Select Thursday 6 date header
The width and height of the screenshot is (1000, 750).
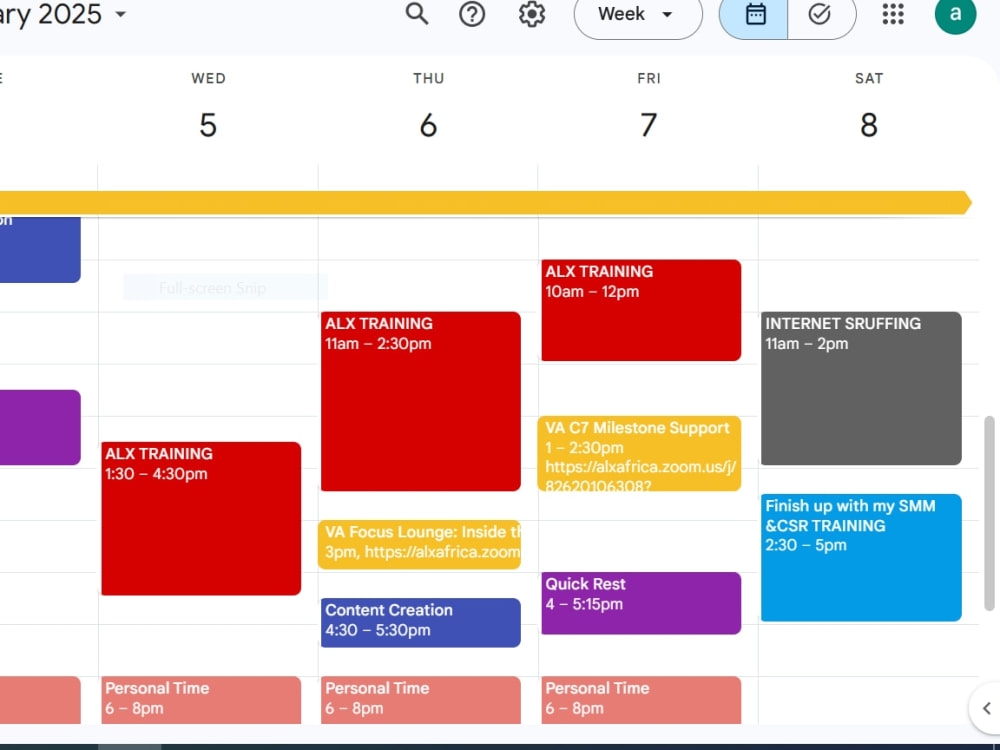[x=428, y=124]
